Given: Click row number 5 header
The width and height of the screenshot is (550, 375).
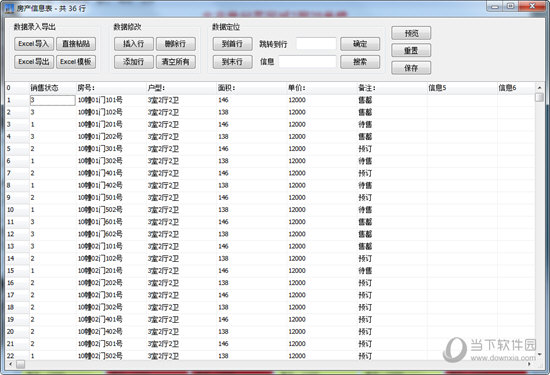Looking at the screenshot, I should click(17, 149).
